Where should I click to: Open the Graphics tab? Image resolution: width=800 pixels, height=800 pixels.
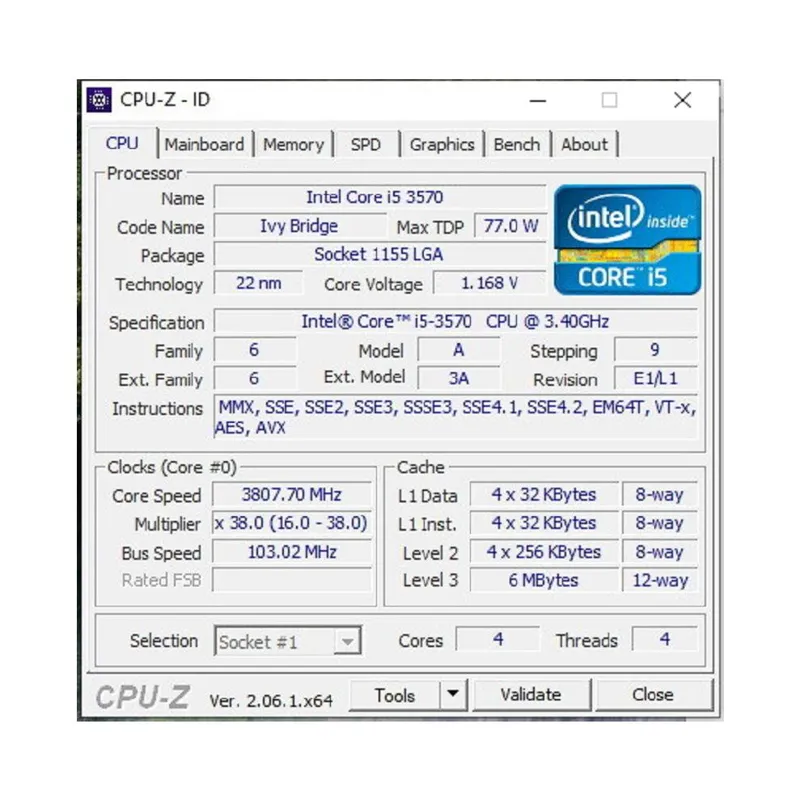[442, 144]
